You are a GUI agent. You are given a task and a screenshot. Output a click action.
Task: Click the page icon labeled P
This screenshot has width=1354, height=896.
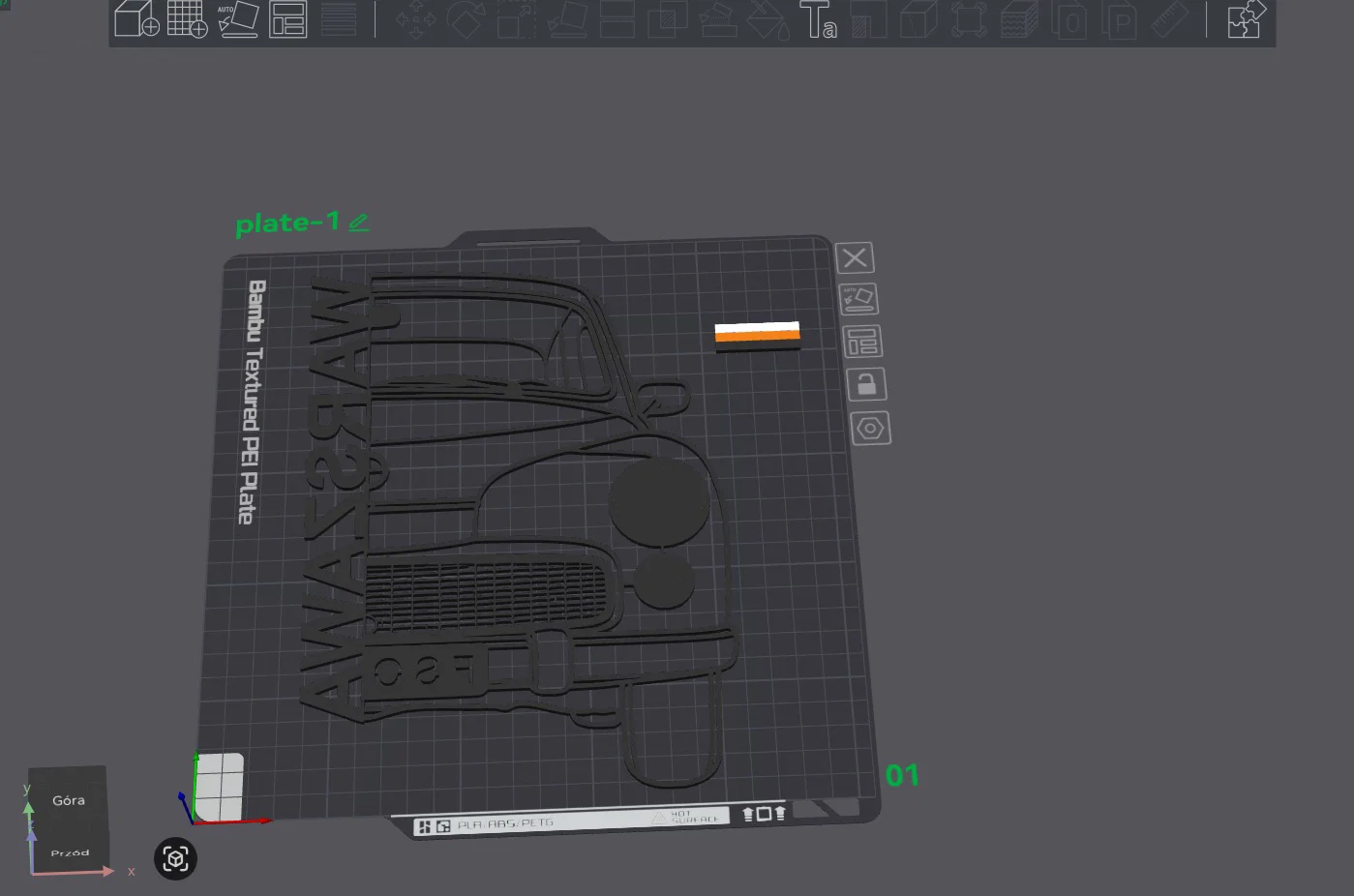pyautogui.click(x=1120, y=18)
